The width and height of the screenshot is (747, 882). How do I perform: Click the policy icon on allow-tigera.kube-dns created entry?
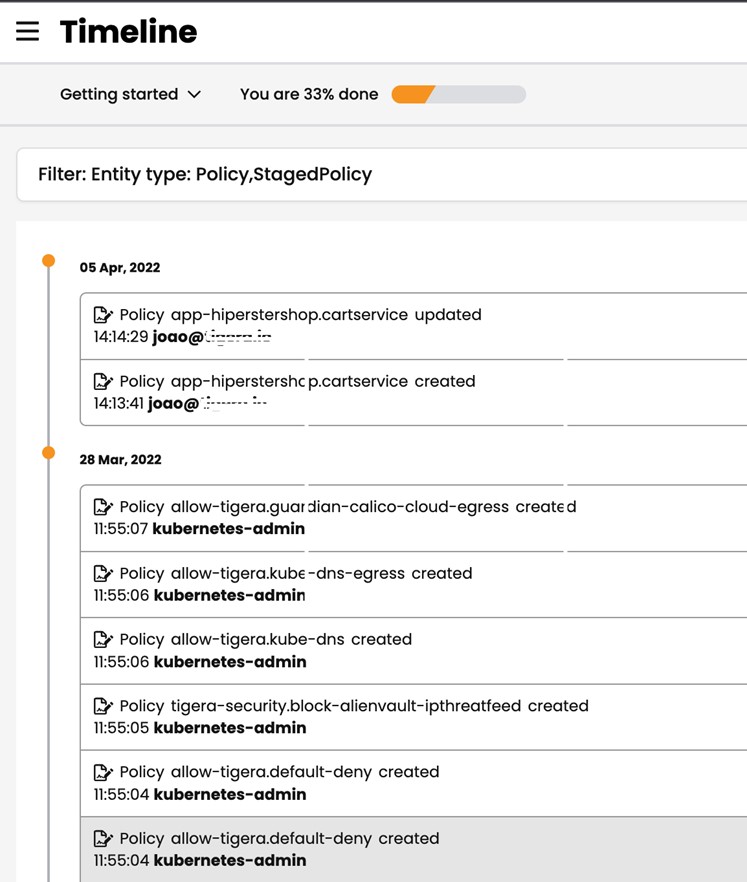tap(103, 640)
